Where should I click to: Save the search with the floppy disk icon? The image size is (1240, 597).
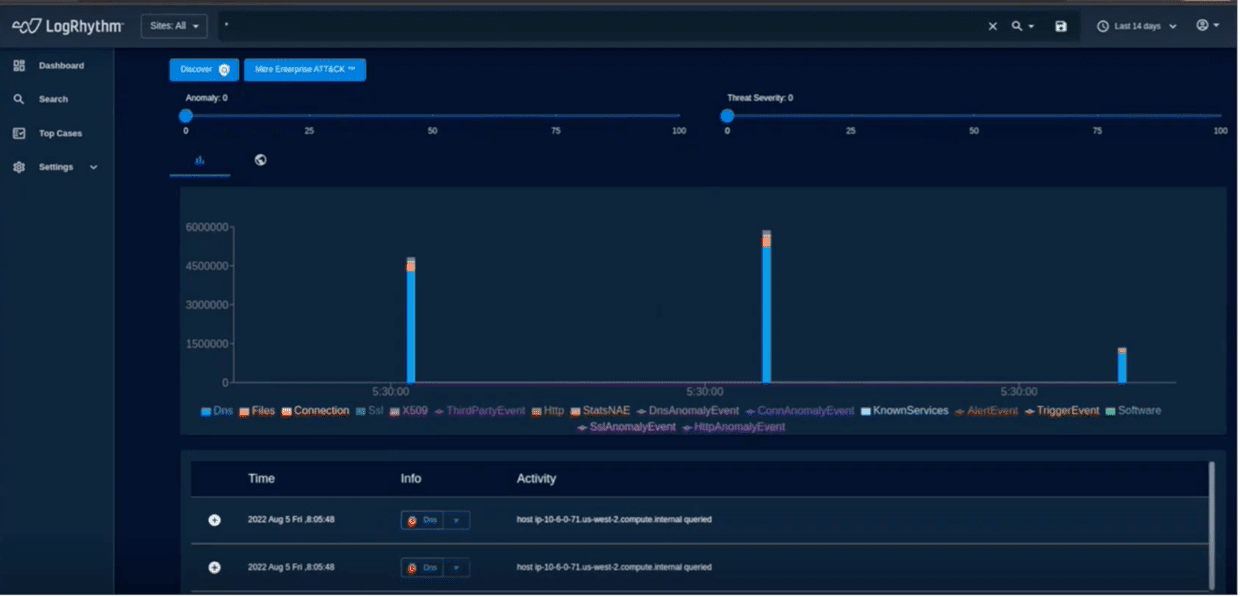click(x=1061, y=27)
